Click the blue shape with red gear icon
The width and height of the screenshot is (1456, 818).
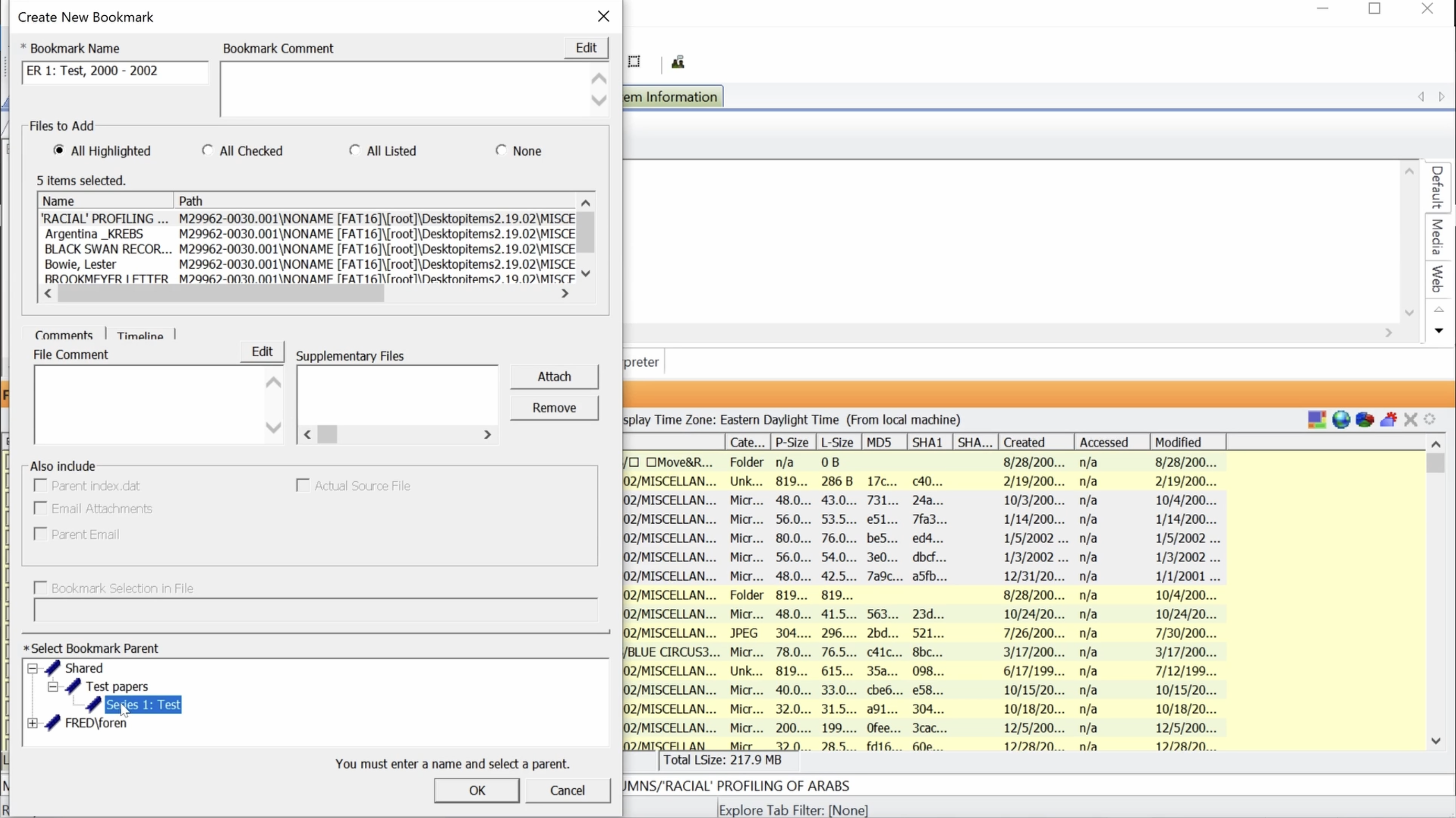[x=1388, y=419]
